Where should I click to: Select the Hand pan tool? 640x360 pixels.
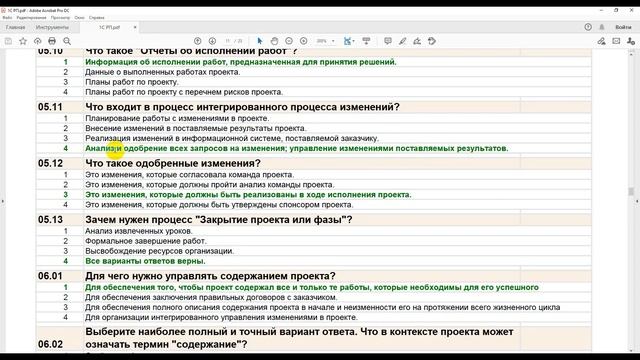pos(274,41)
